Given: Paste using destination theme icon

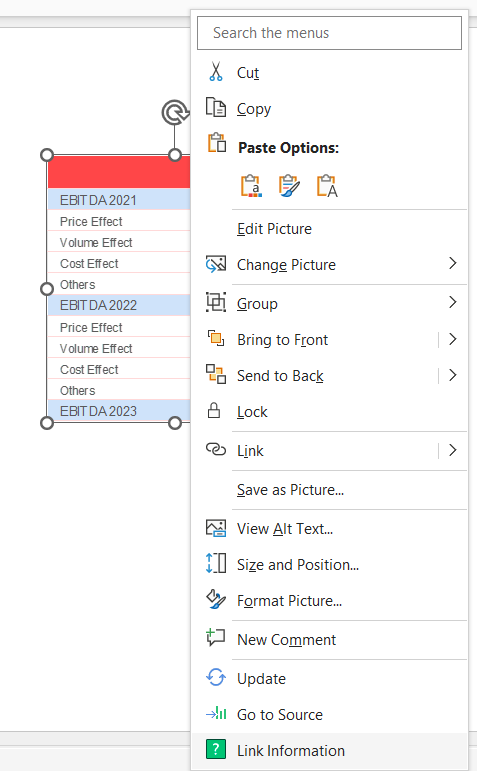Looking at the screenshot, I should click(x=251, y=186).
